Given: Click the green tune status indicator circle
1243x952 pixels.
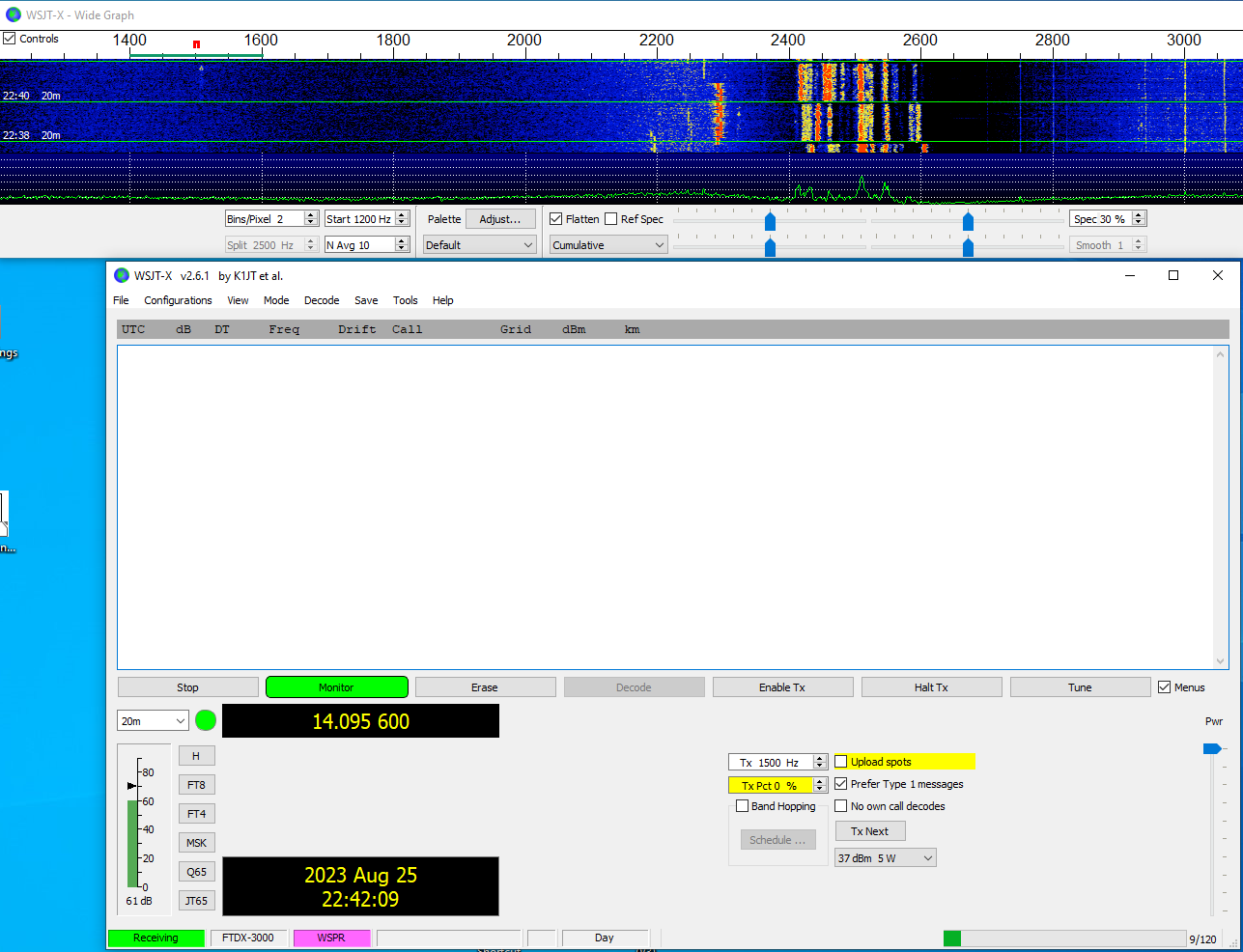Looking at the screenshot, I should [x=206, y=720].
